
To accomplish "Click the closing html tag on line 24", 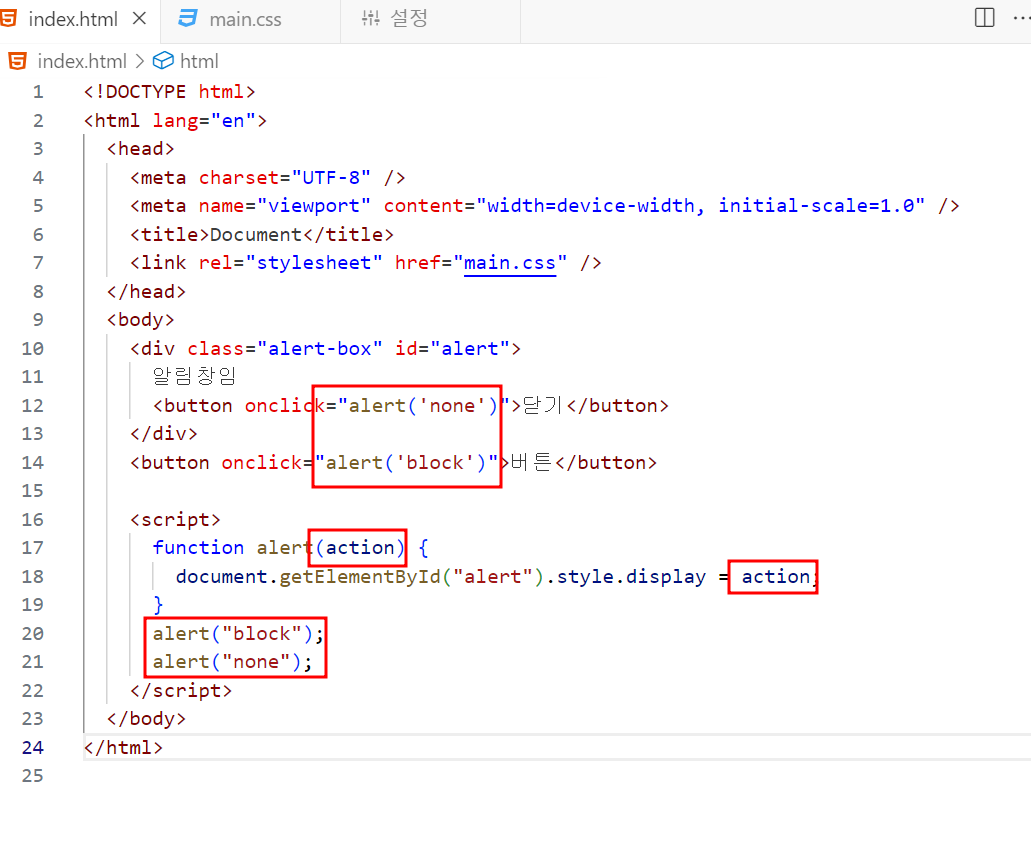I will point(124,748).
